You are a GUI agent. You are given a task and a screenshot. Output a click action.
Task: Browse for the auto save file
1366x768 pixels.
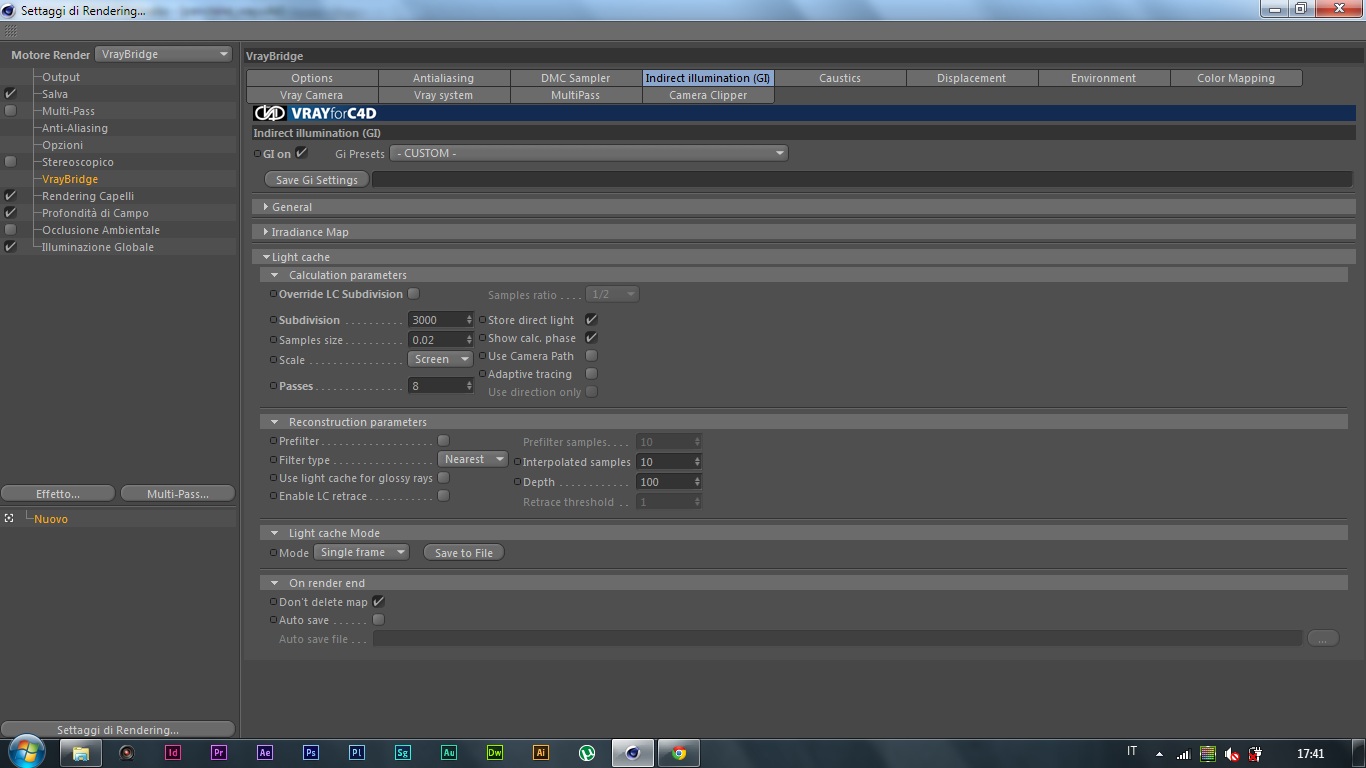click(1322, 638)
